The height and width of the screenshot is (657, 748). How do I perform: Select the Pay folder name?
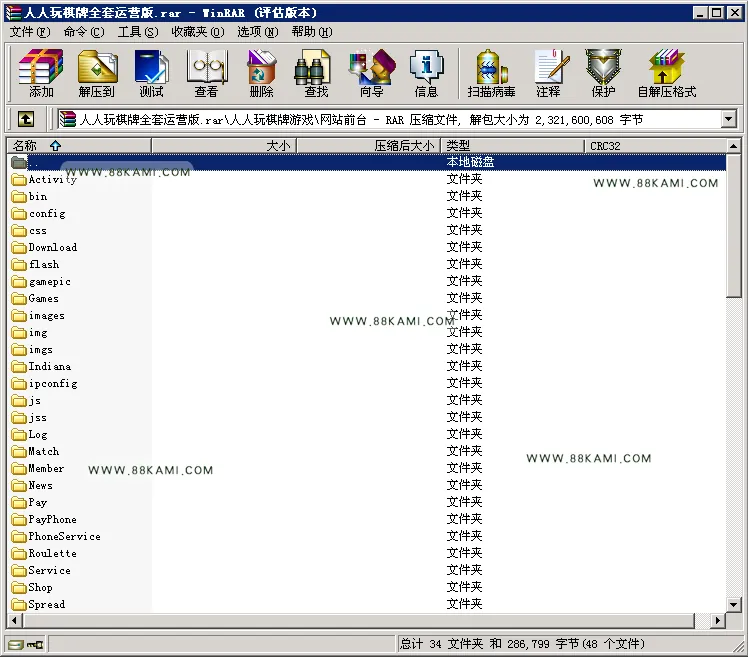37,502
